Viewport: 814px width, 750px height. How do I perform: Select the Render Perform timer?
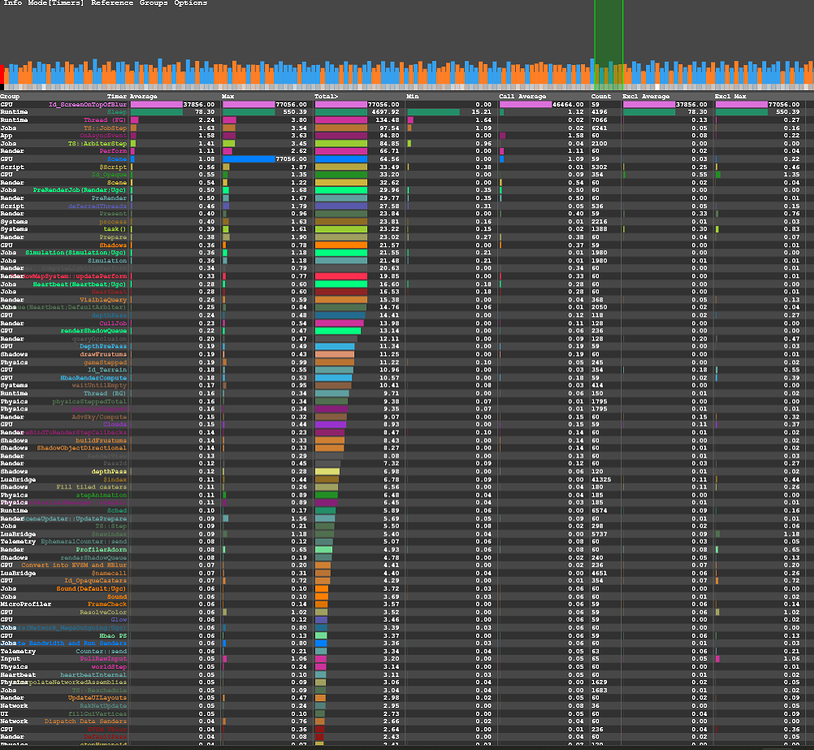coord(113,151)
